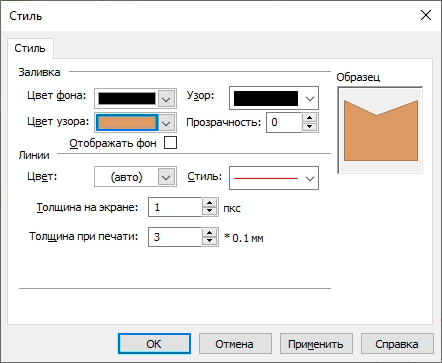This screenshot has width=442, height=363.
Task: Click the Цвет фона label
Action: pos(57,96)
